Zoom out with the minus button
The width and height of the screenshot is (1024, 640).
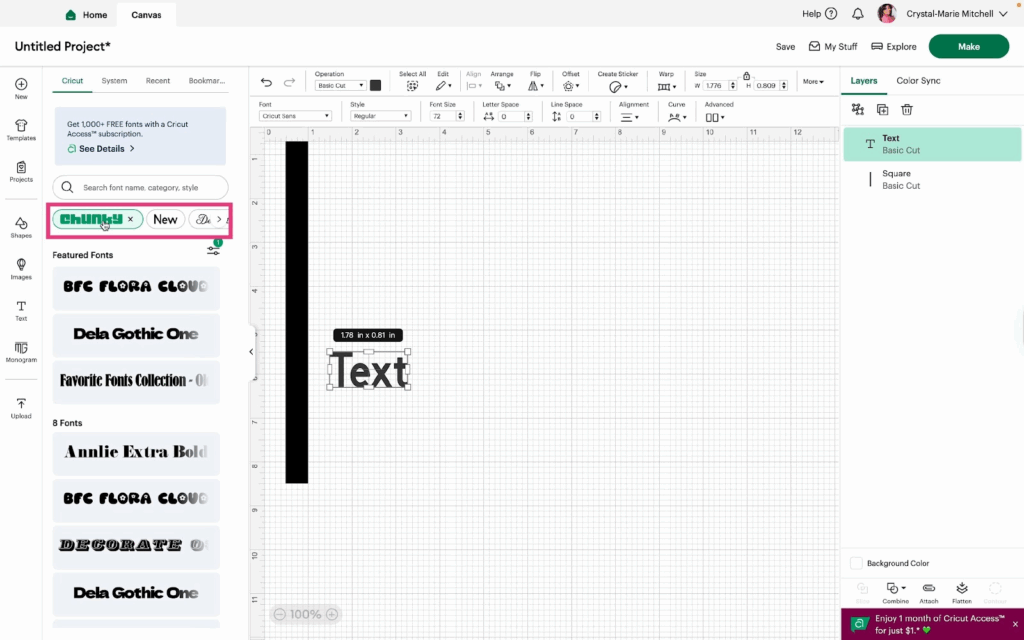(280, 614)
